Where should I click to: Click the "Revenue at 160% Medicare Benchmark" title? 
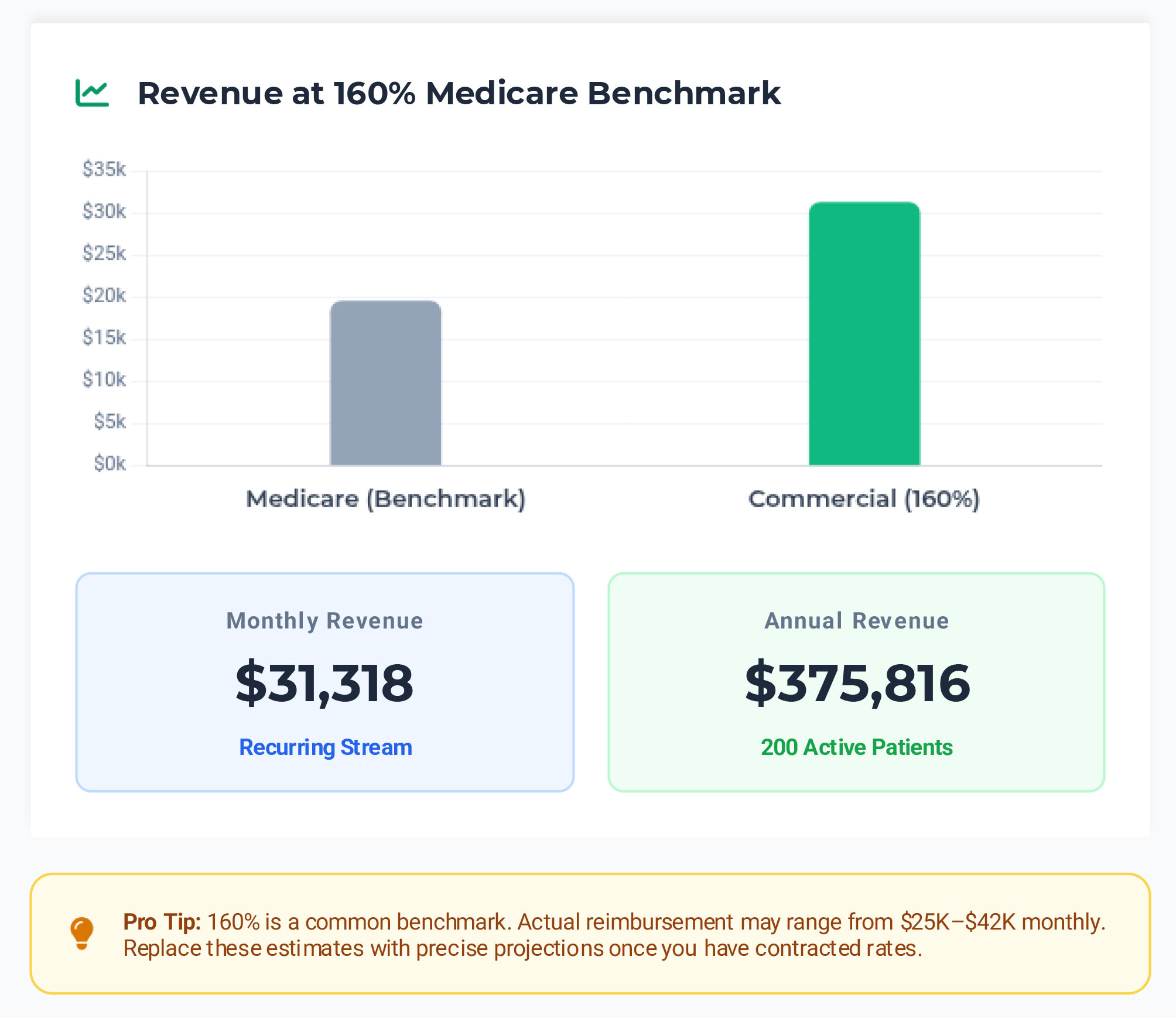459,93
